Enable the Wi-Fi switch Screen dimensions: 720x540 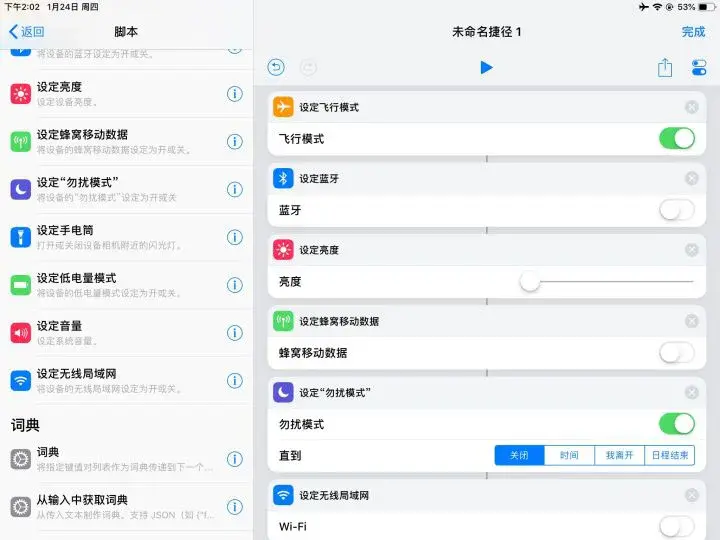click(677, 526)
